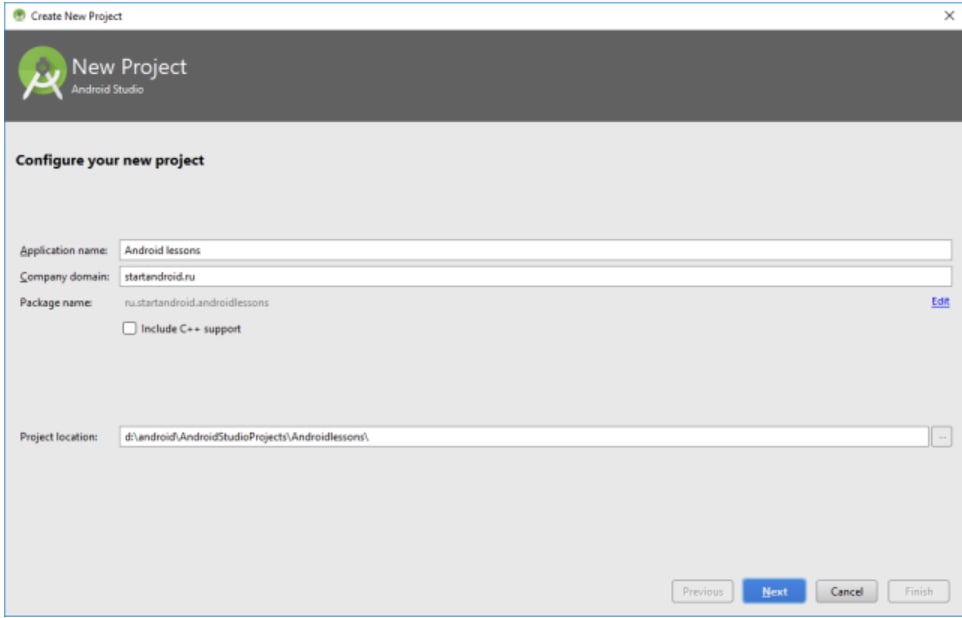Screen dimensions: 962x618
Task: Click the Android Studio logo in header
Action: (x=42, y=73)
